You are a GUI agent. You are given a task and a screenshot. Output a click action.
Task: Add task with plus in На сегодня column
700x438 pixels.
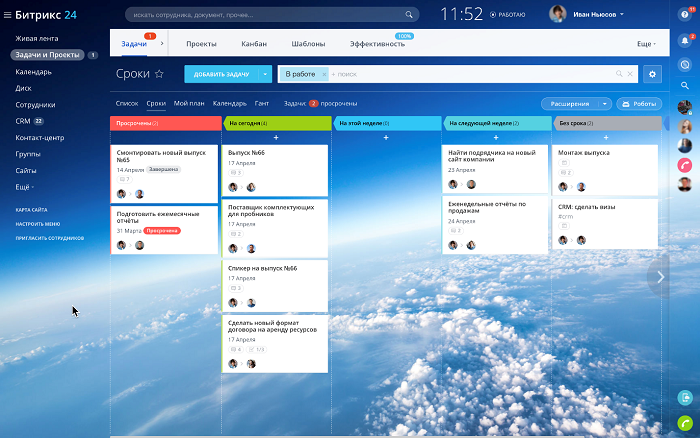tap(275, 137)
